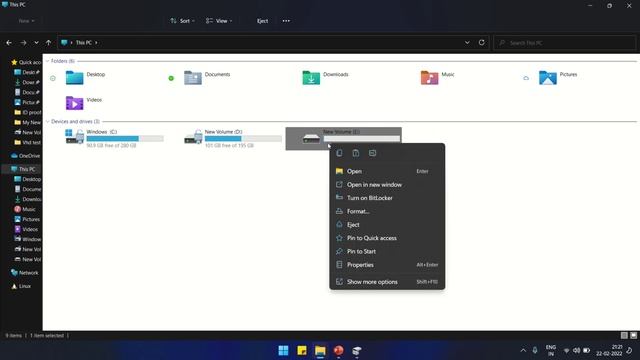Go forward with the Forward arrow
640x360 pixels.
tap(23, 42)
